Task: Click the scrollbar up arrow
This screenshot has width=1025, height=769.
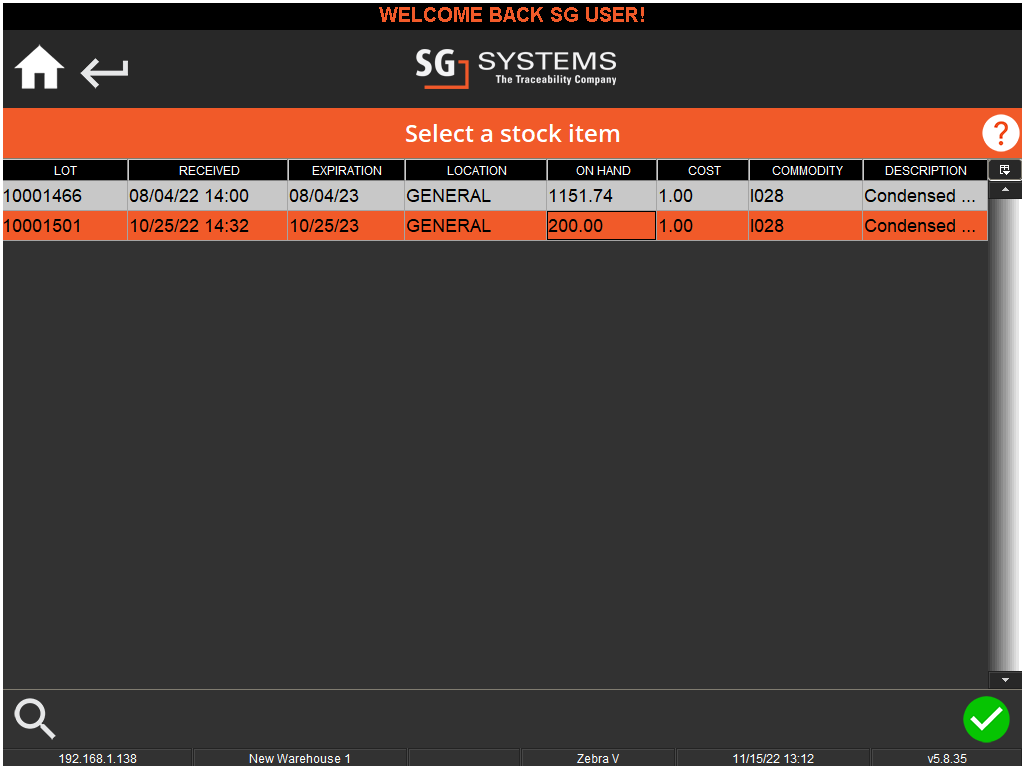Action: pos(1005,189)
